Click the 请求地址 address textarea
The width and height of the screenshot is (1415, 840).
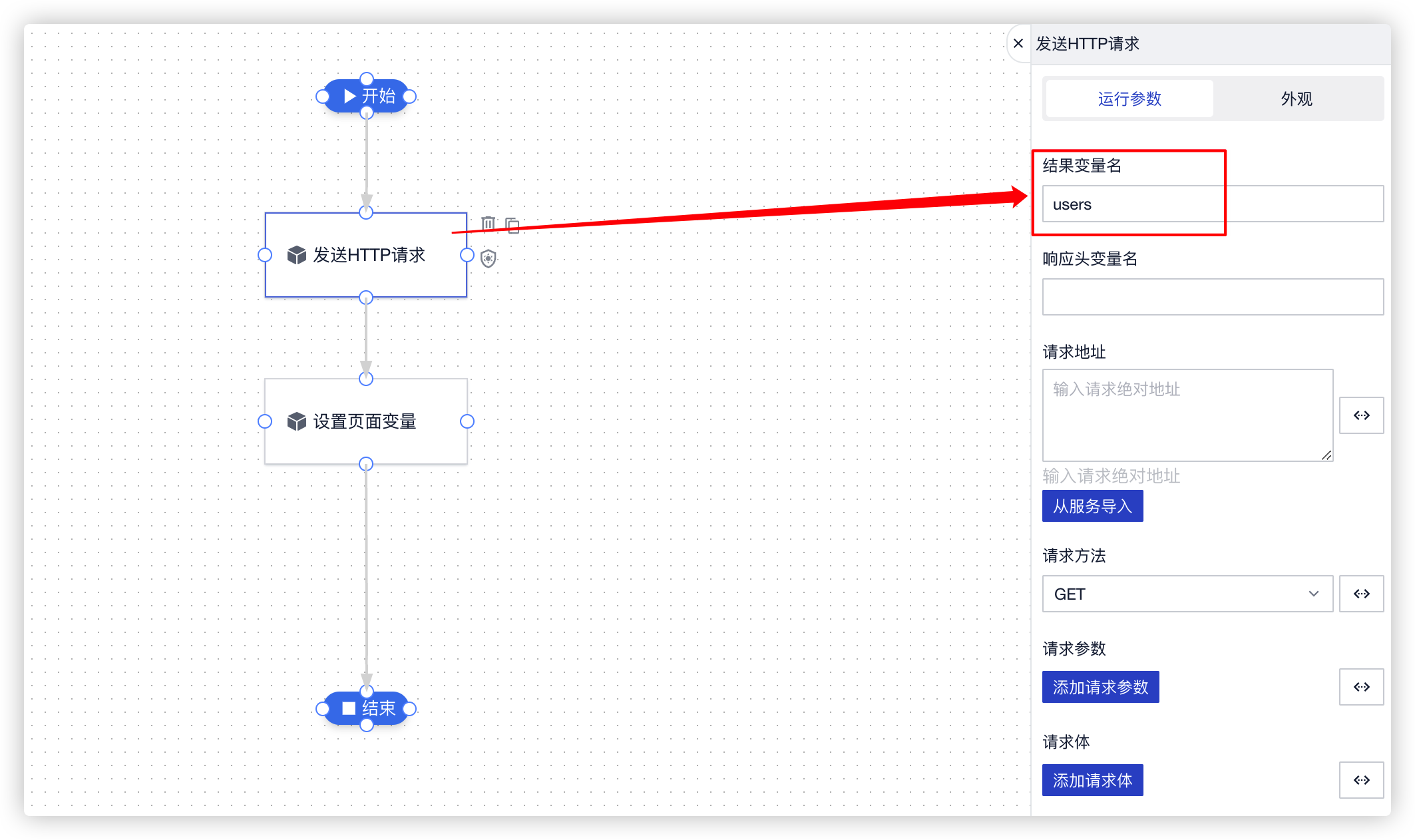(x=1187, y=415)
